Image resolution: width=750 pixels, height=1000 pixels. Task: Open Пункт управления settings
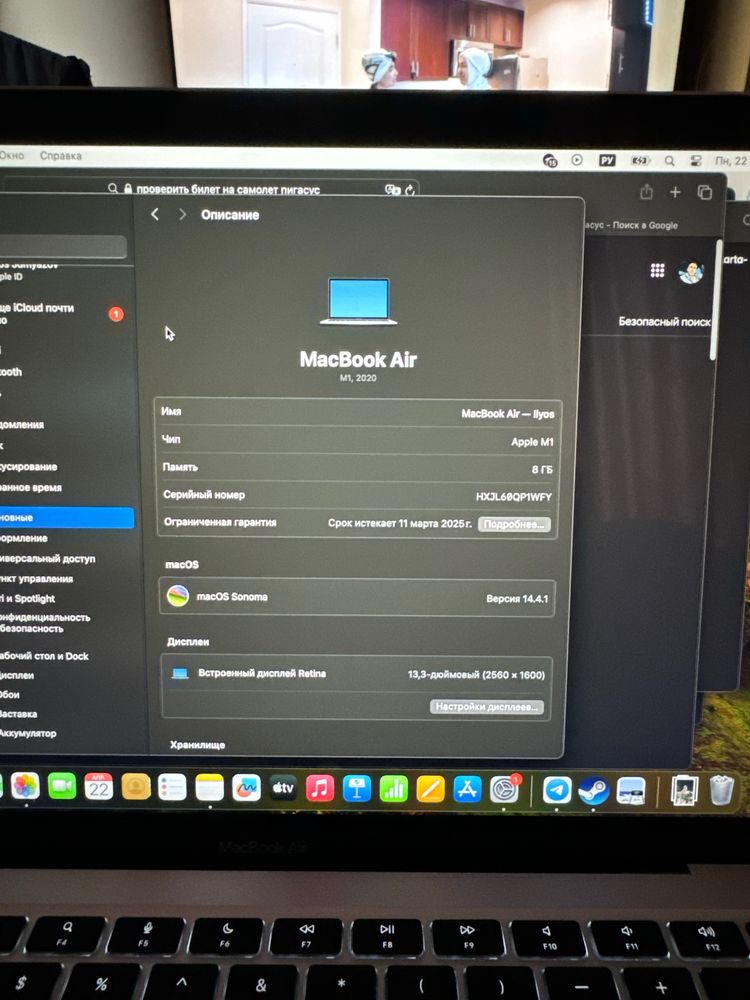[x=36, y=578]
